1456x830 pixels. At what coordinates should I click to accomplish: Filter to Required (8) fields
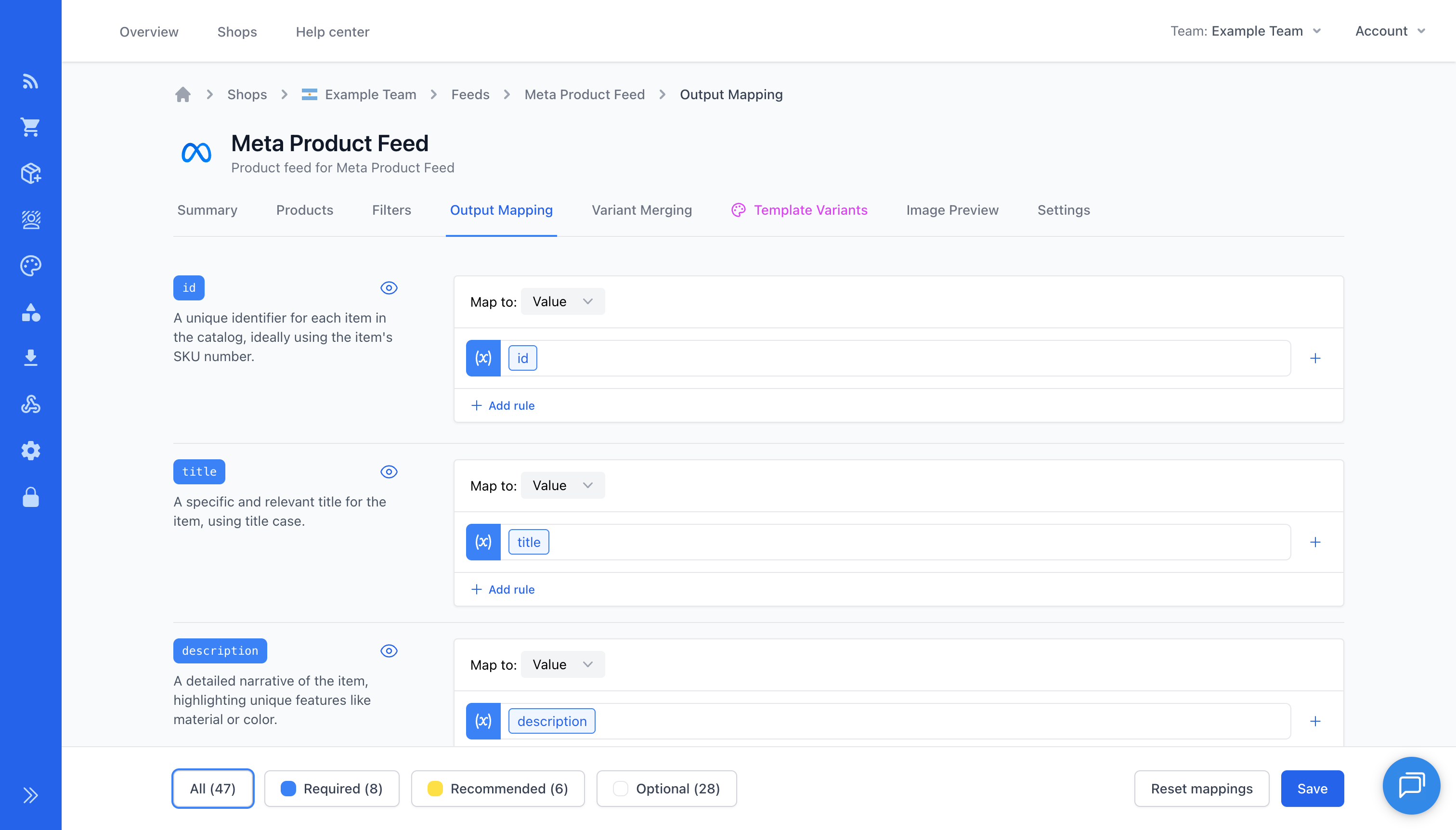click(x=332, y=789)
